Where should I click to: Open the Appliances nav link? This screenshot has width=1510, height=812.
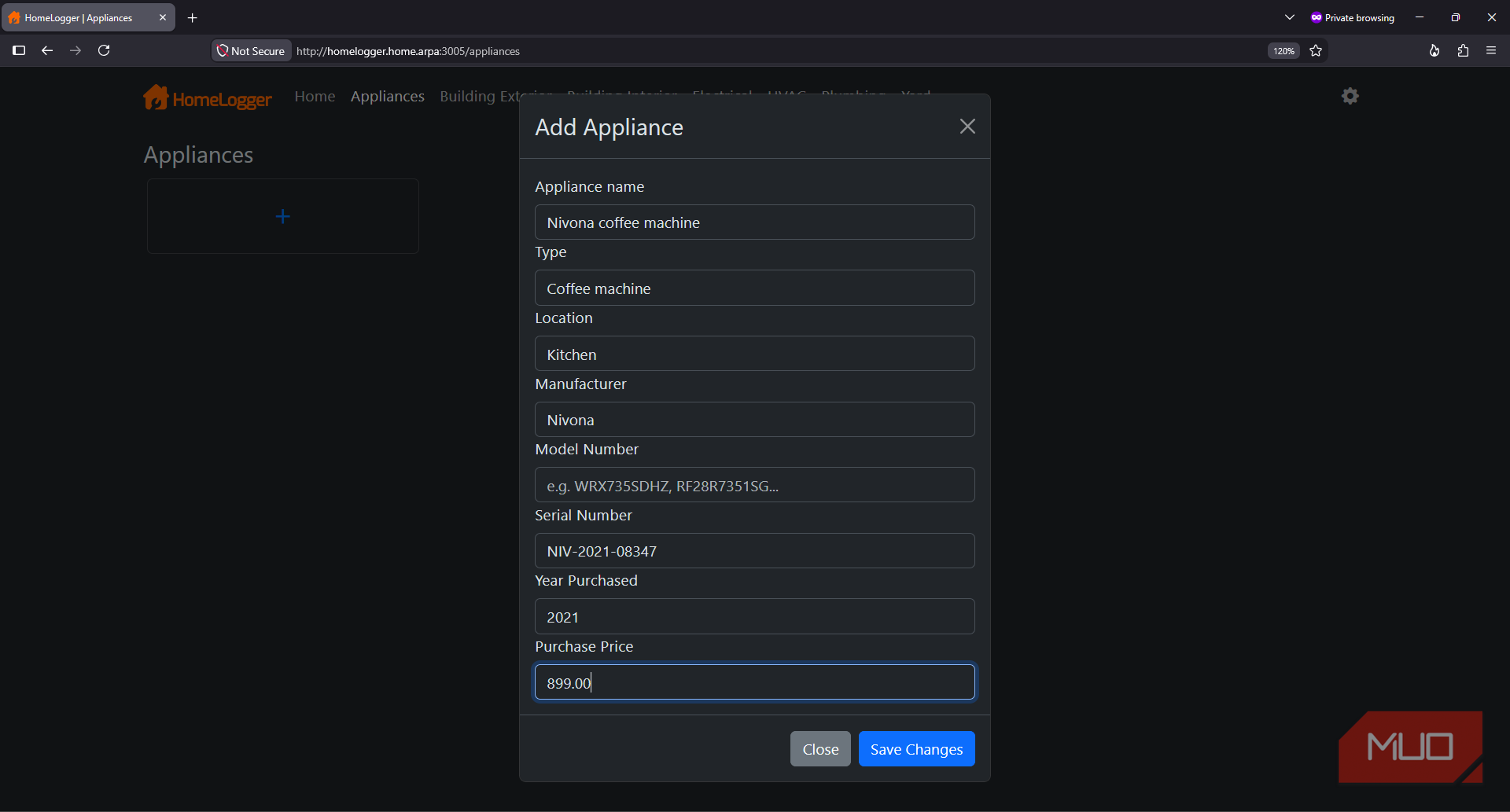[x=388, y=97]
